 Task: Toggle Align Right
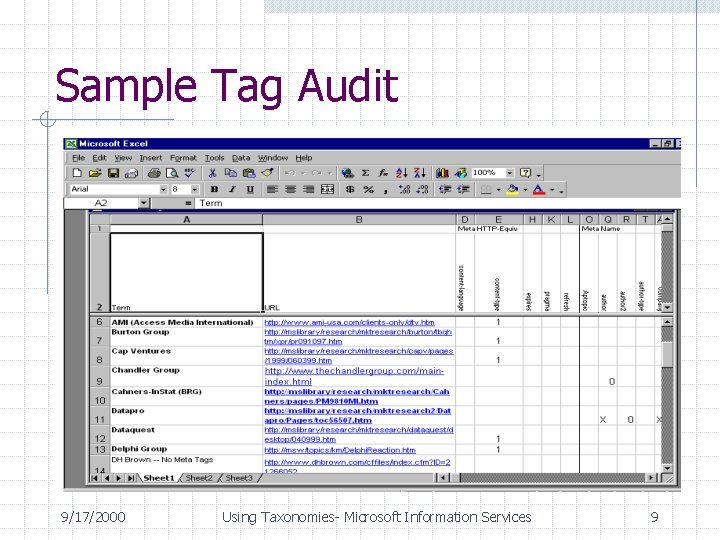coord(309,189)
